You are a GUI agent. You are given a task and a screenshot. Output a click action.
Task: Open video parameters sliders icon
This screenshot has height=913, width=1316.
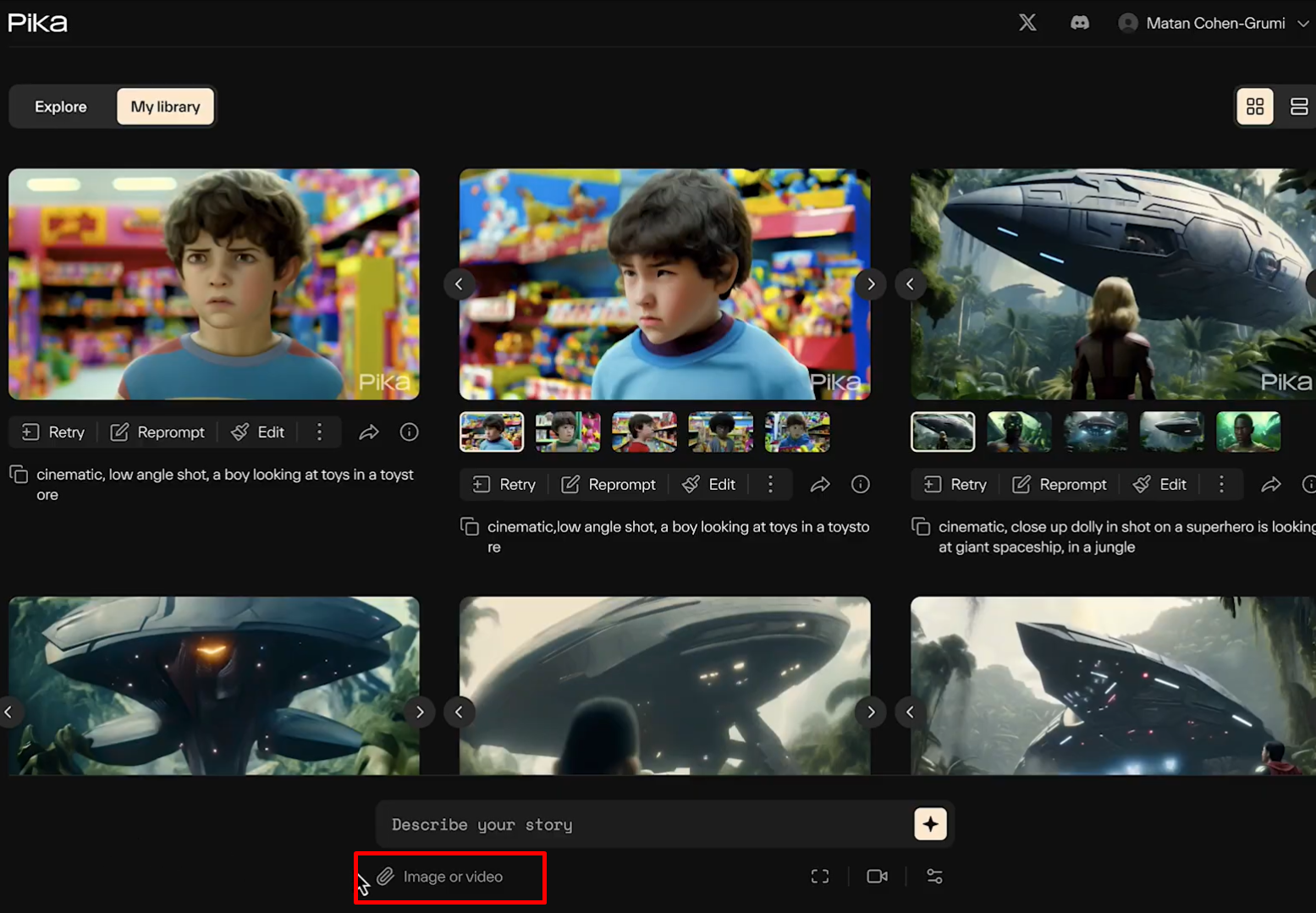coord(934,877)
